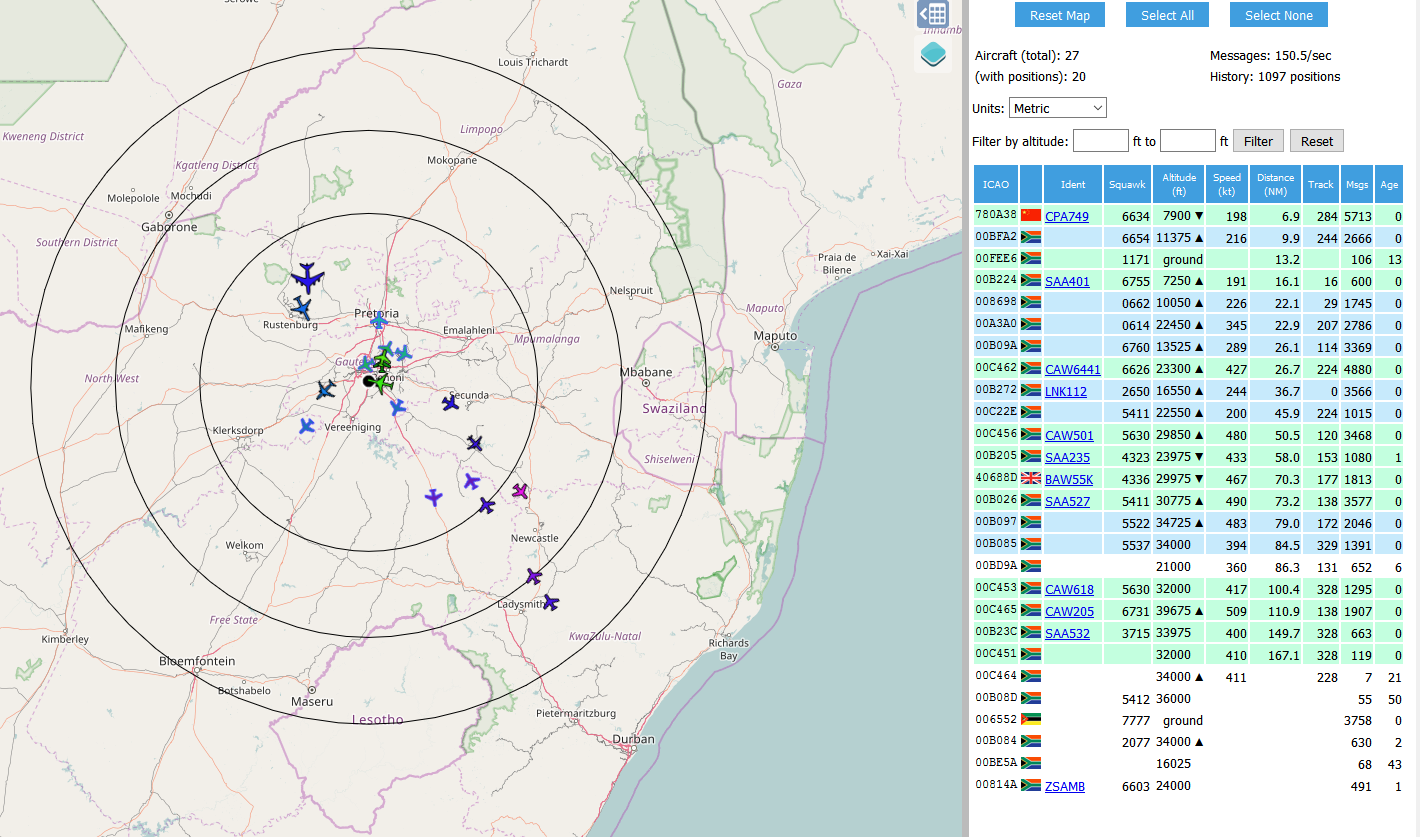Select the aircraft icon west of Vereeniging
The height and width of the screenshot is (837, 1420).
tap(307, 426)
